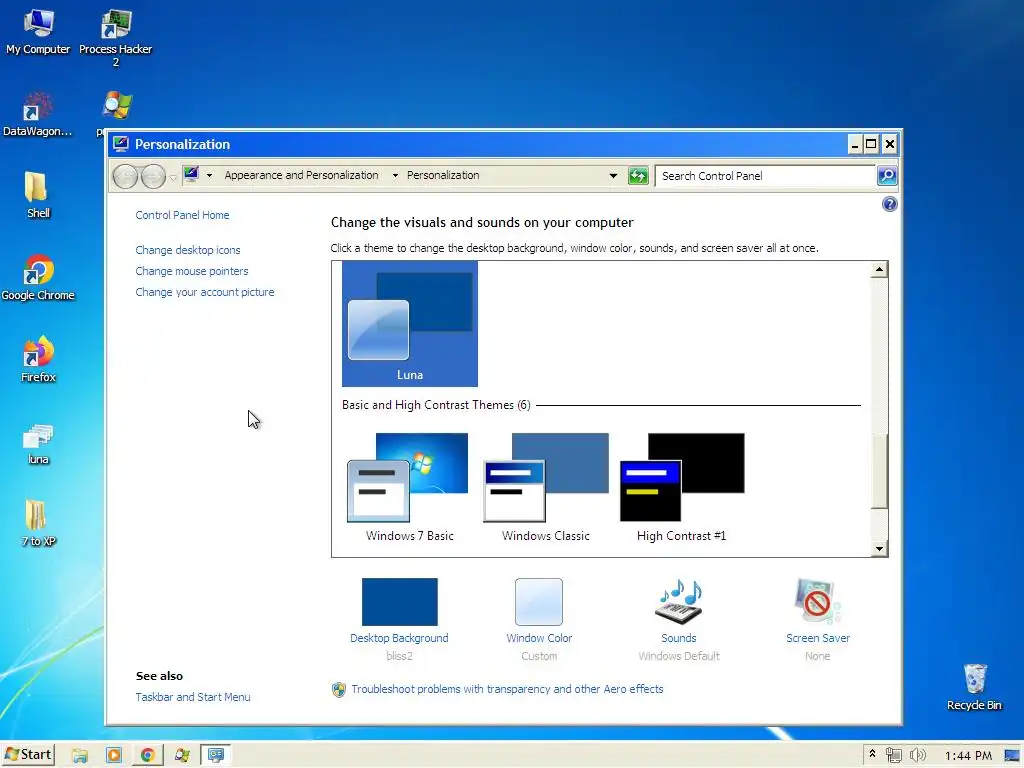Open help with the question mark icon

coord(889,204)
